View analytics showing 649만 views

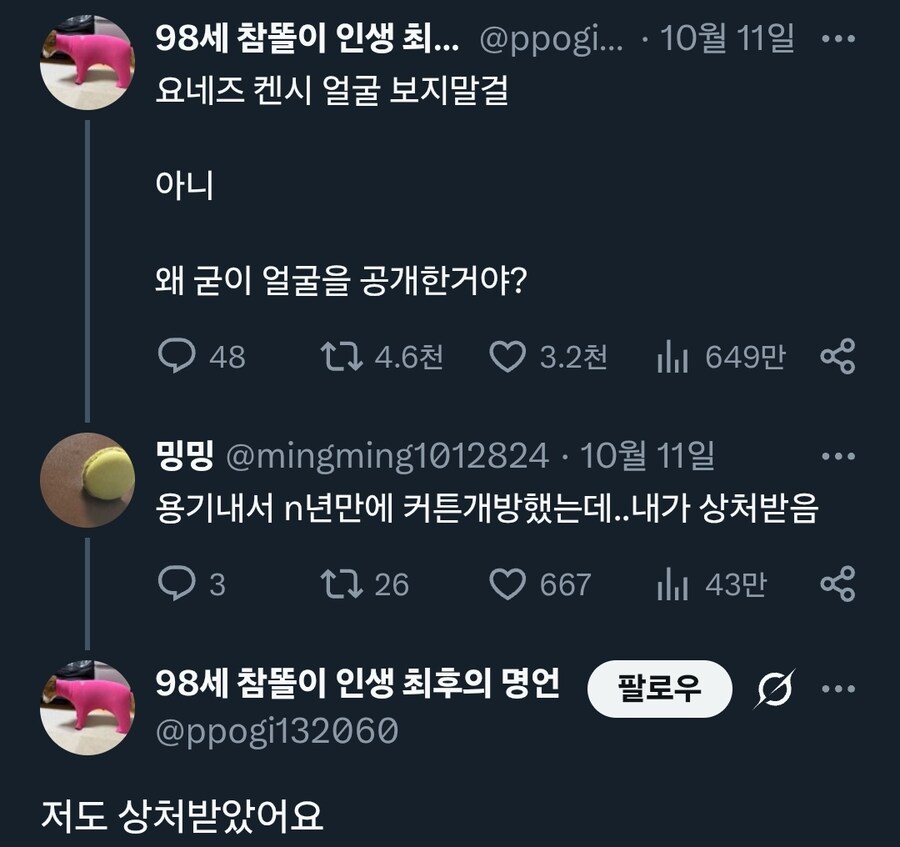[x=670, y=357]
